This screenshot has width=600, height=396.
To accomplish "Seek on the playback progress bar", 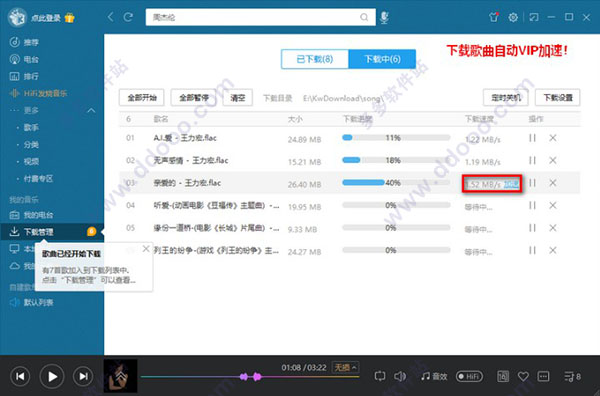I will pos(250,377).
